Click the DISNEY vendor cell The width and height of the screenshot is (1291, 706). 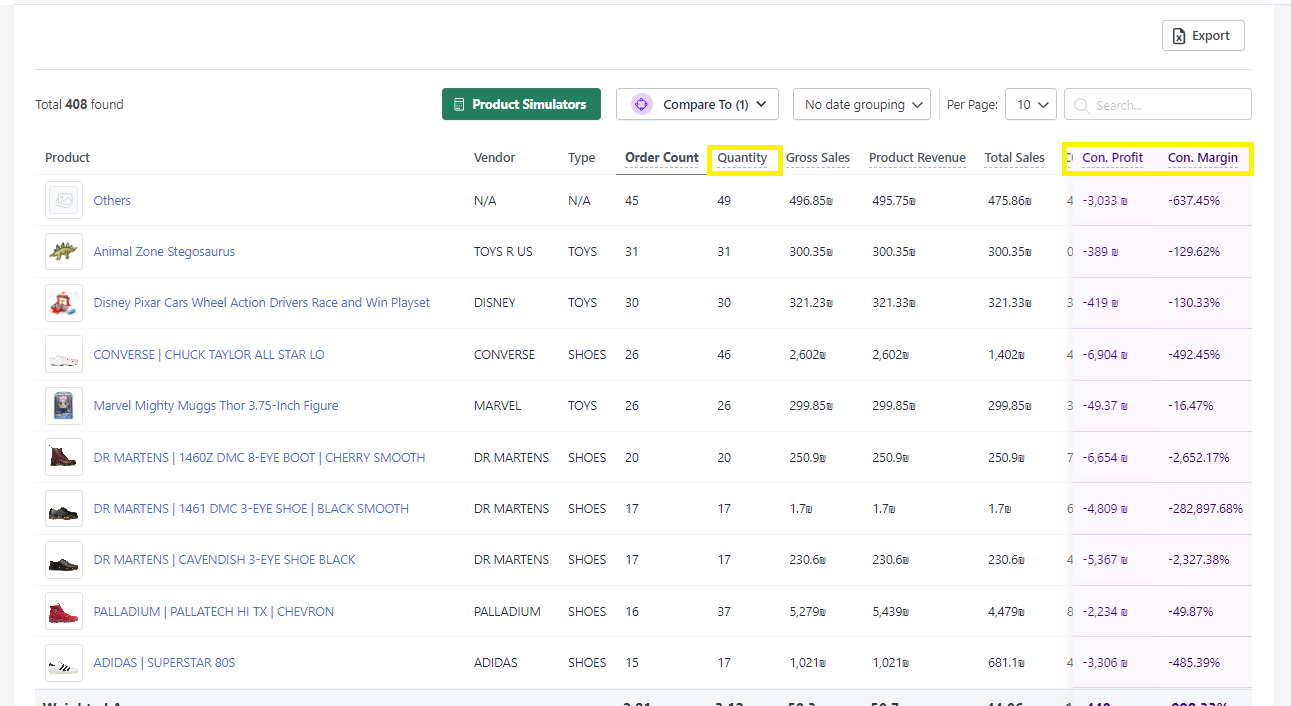click(495, 302)
